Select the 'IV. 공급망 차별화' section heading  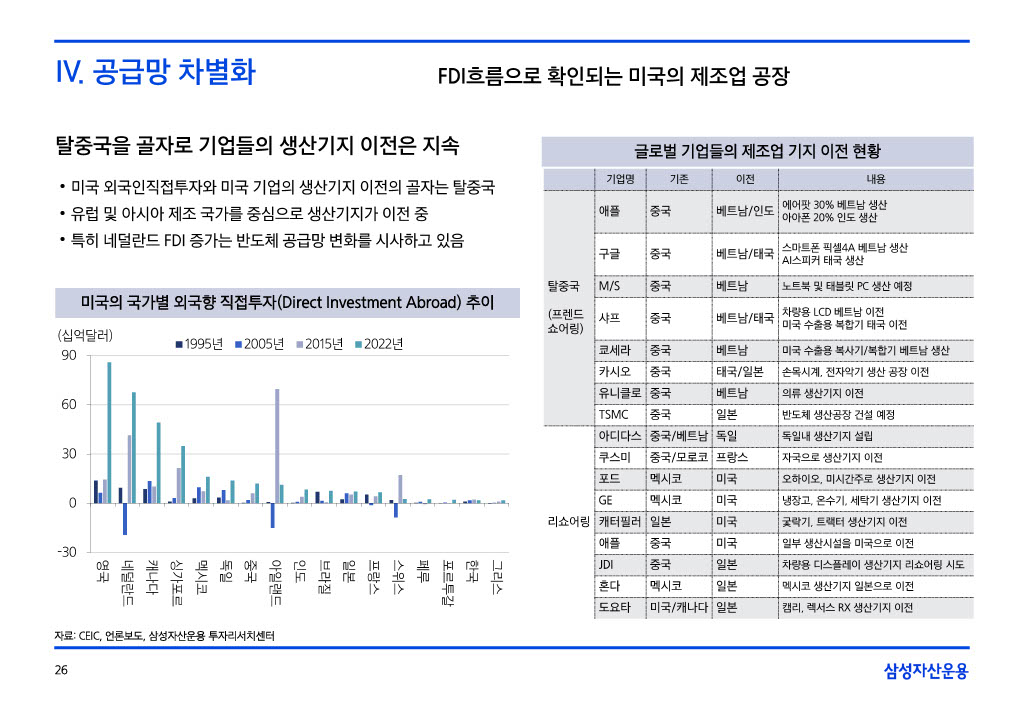pyautogui.click(x=155, y=73)
